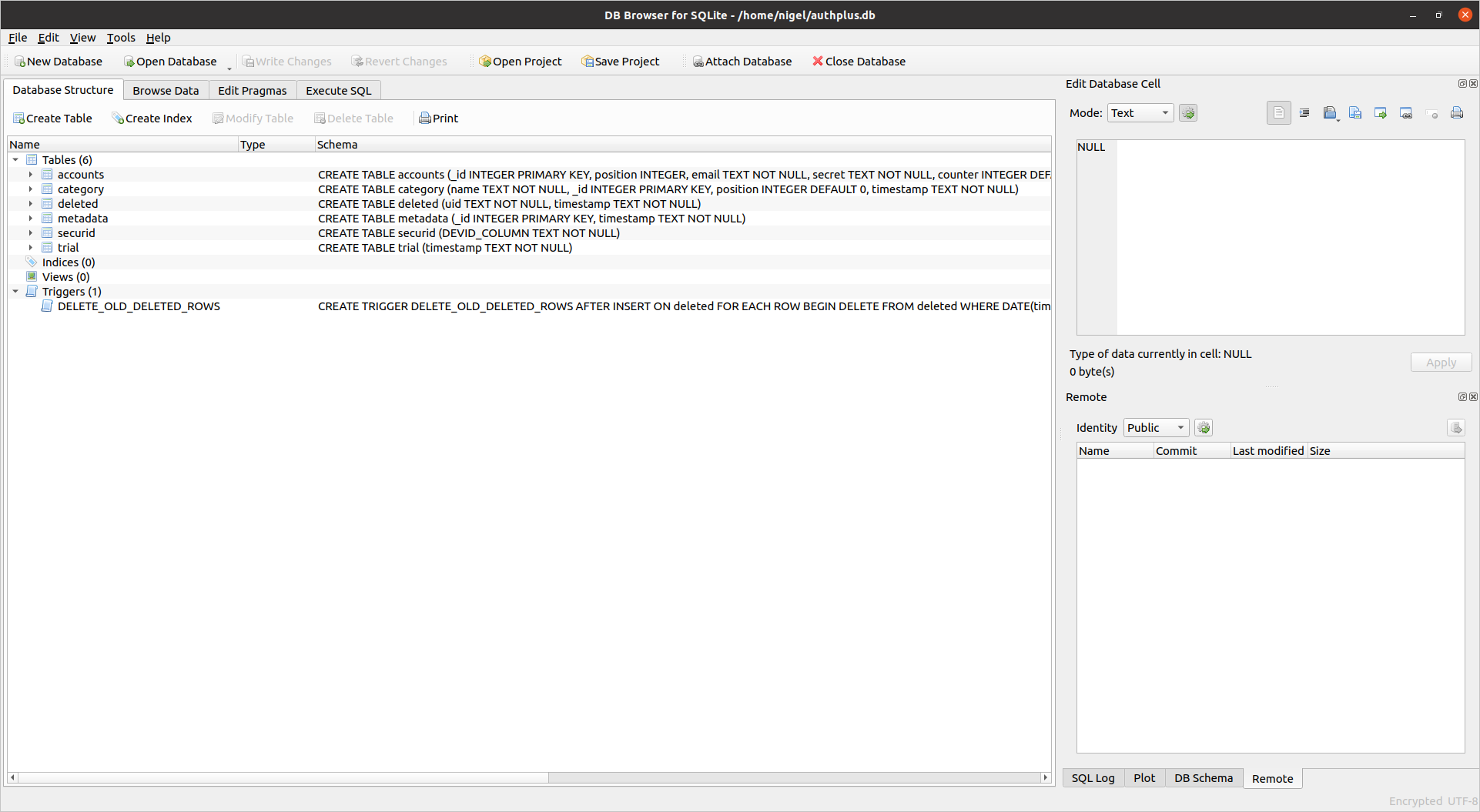Click Save Project in the toolbar
Viewport: 1480px width, 812px height.
tap(620, 62)
